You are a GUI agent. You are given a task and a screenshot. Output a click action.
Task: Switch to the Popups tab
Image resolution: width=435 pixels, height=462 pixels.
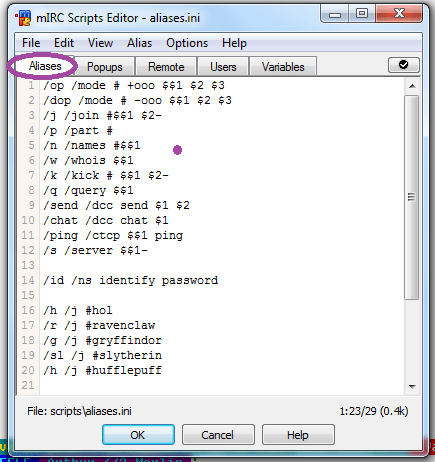coord(105,67)
